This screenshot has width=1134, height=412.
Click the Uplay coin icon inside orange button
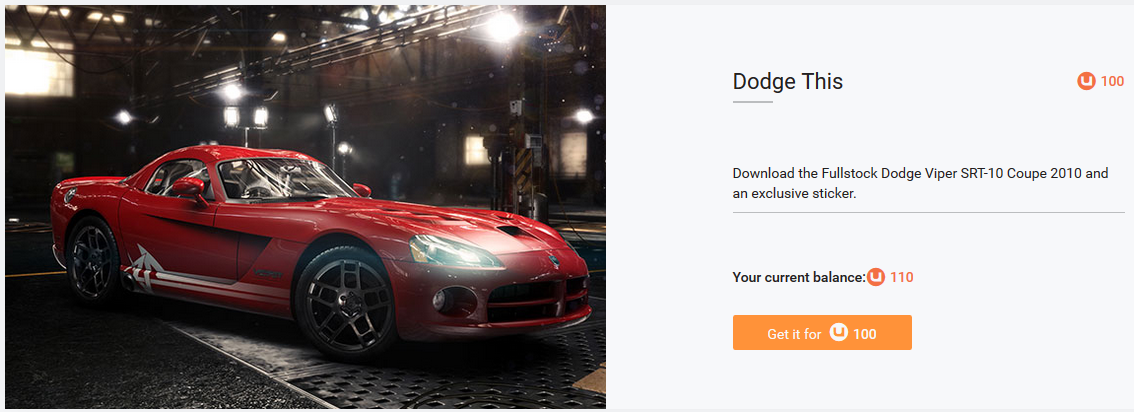click(x=839, y=333)
